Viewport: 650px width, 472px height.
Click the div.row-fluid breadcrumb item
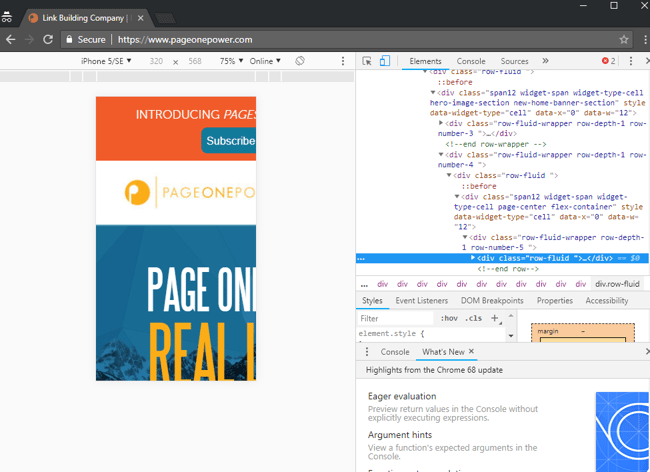617,284
